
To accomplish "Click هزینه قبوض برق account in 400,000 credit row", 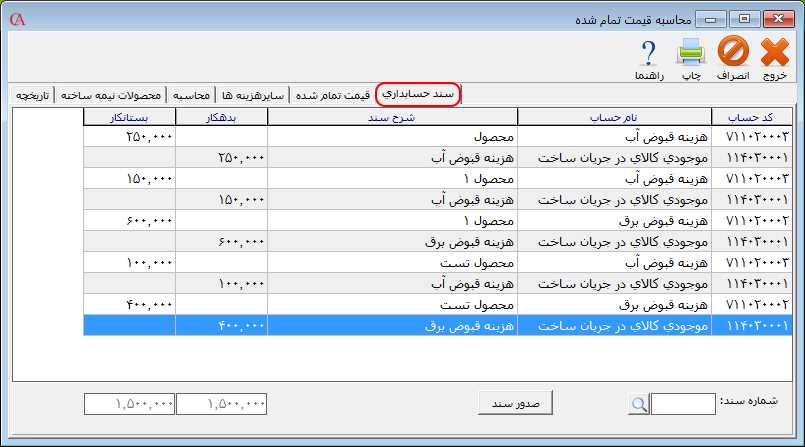I will [615, 305].
